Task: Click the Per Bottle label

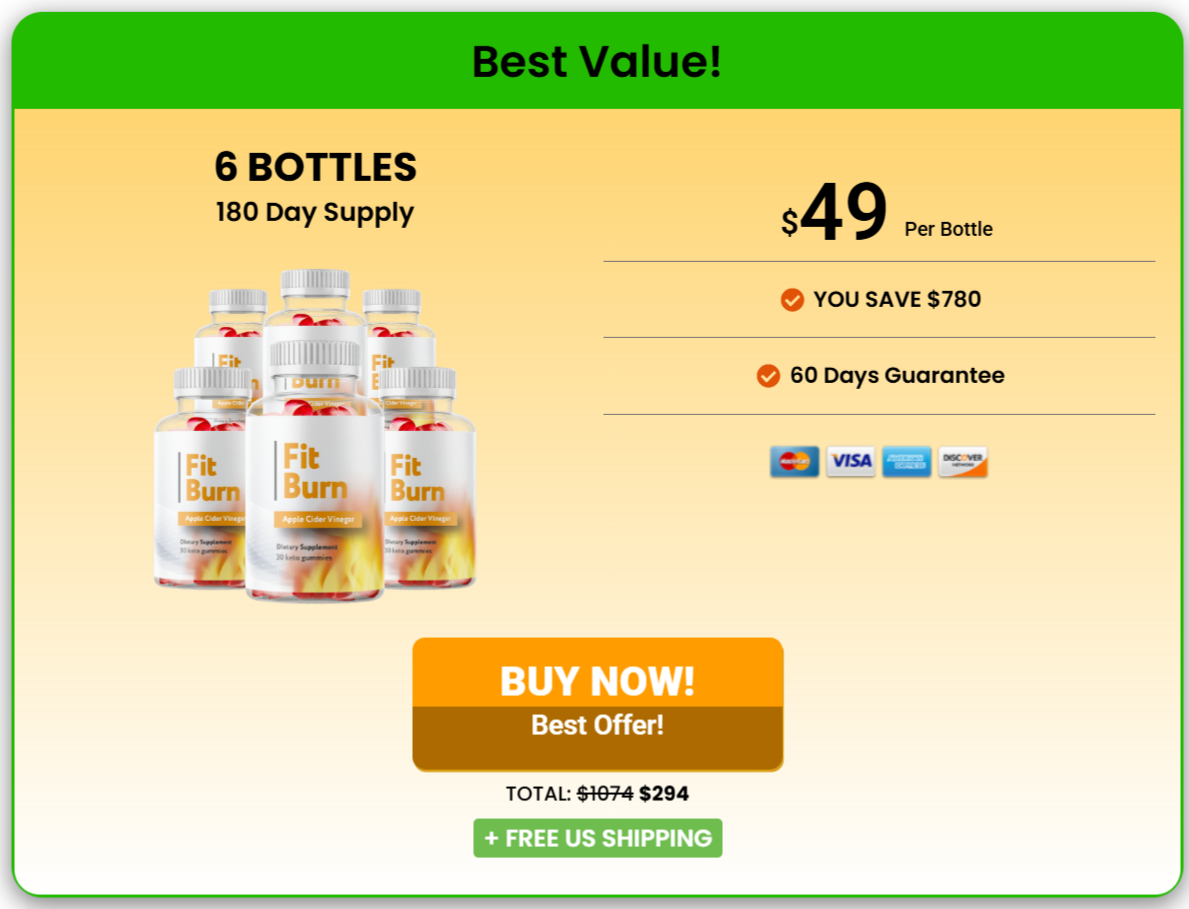Action: [x=948, y=229]
